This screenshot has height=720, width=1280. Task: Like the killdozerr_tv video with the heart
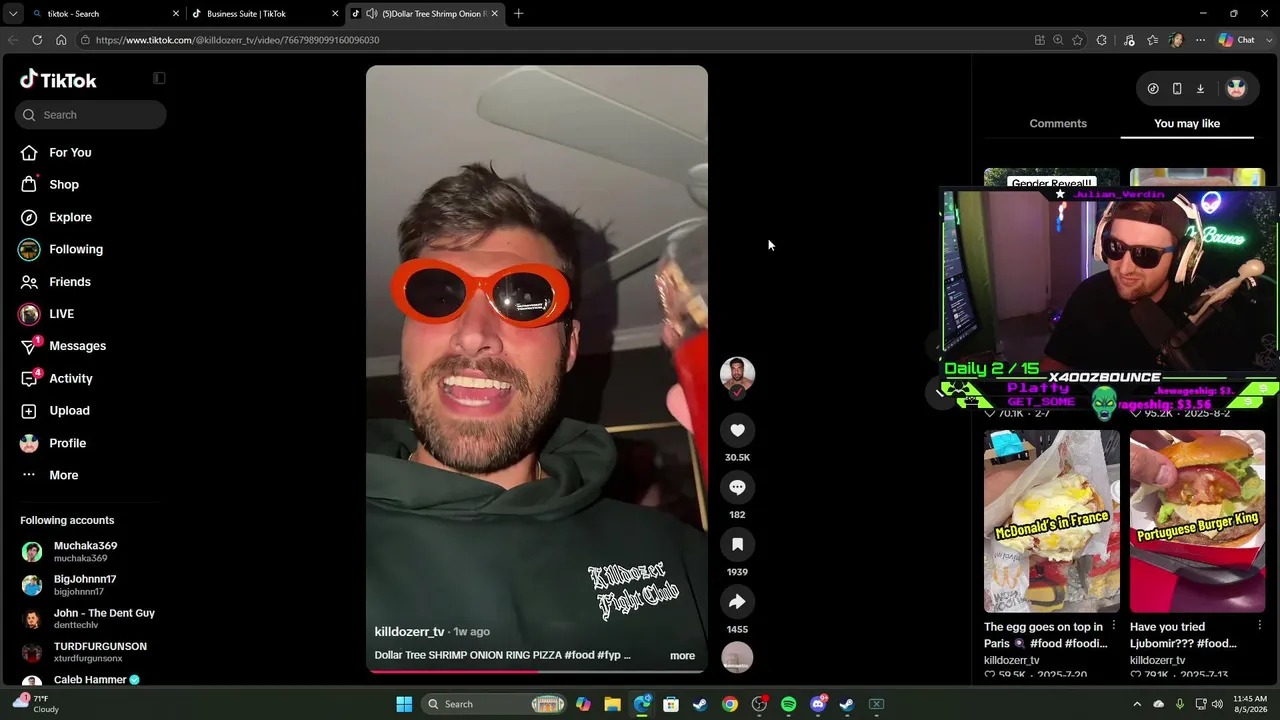click(x=737, y=430)
